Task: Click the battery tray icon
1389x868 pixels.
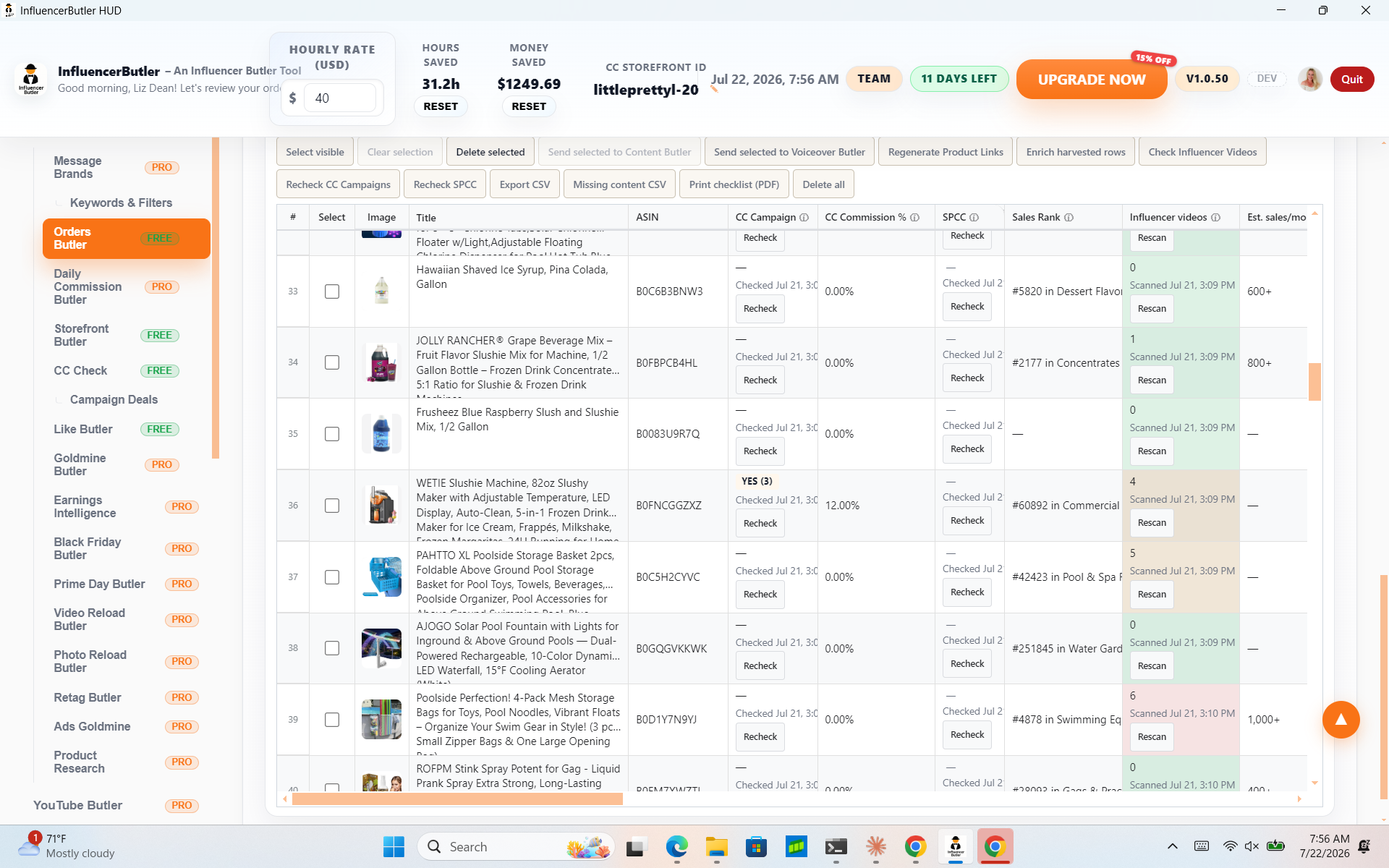Action: point(1276,846)
